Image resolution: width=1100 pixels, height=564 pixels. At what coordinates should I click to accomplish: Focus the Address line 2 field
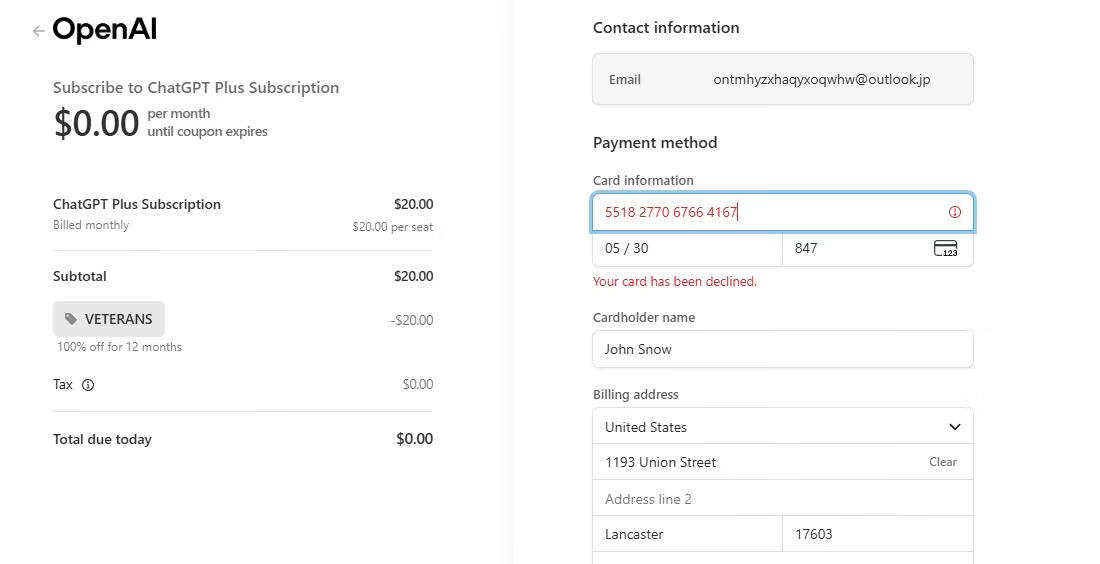click(782, 499)
